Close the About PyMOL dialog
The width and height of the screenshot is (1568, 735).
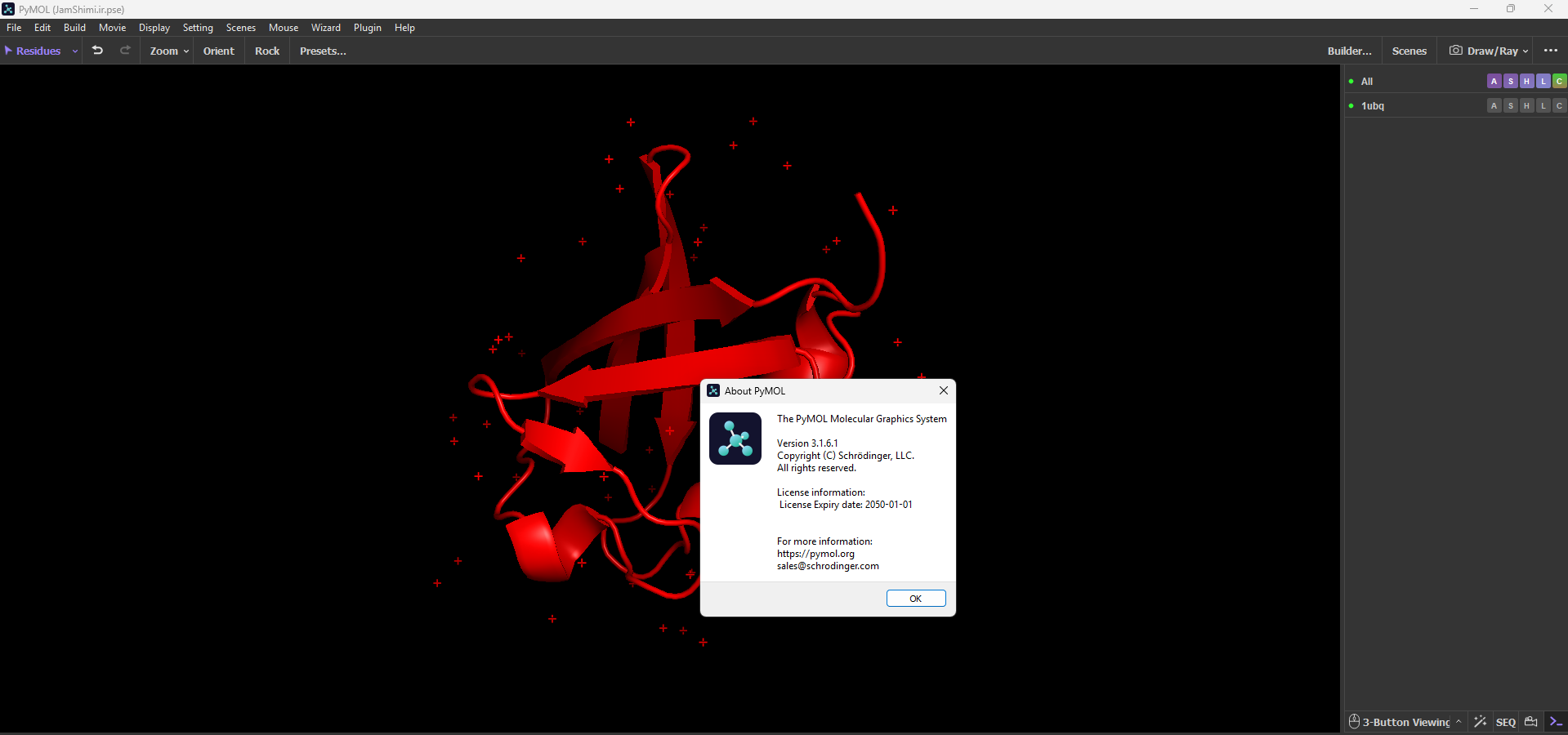pyautogui.click(x=944, y=390)
